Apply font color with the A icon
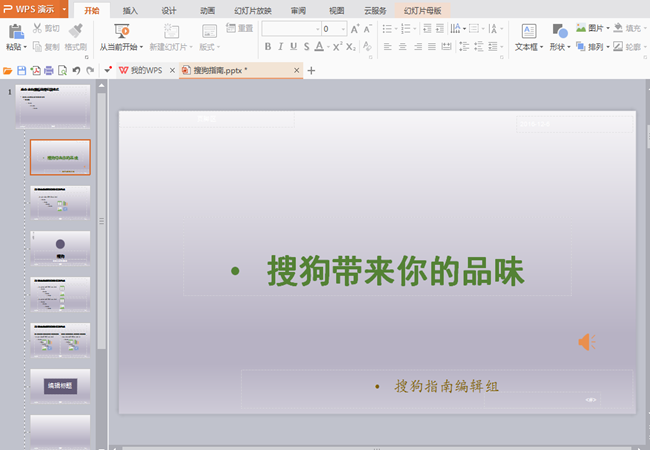Viewport: 650px width, 450px height. pos(319,46)
